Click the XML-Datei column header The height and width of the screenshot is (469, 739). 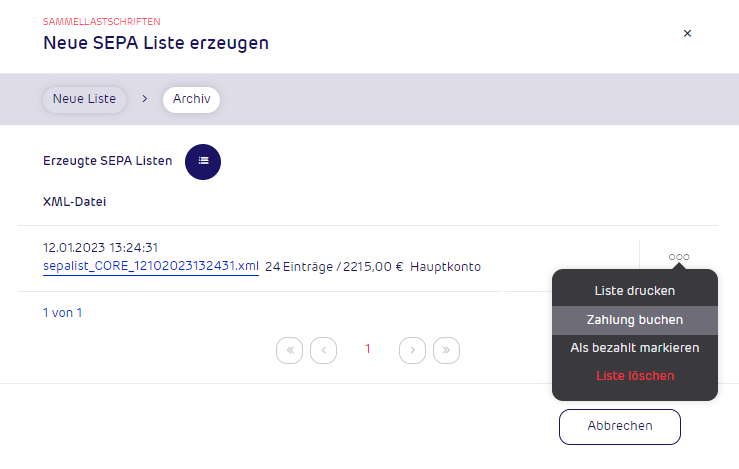74,202
